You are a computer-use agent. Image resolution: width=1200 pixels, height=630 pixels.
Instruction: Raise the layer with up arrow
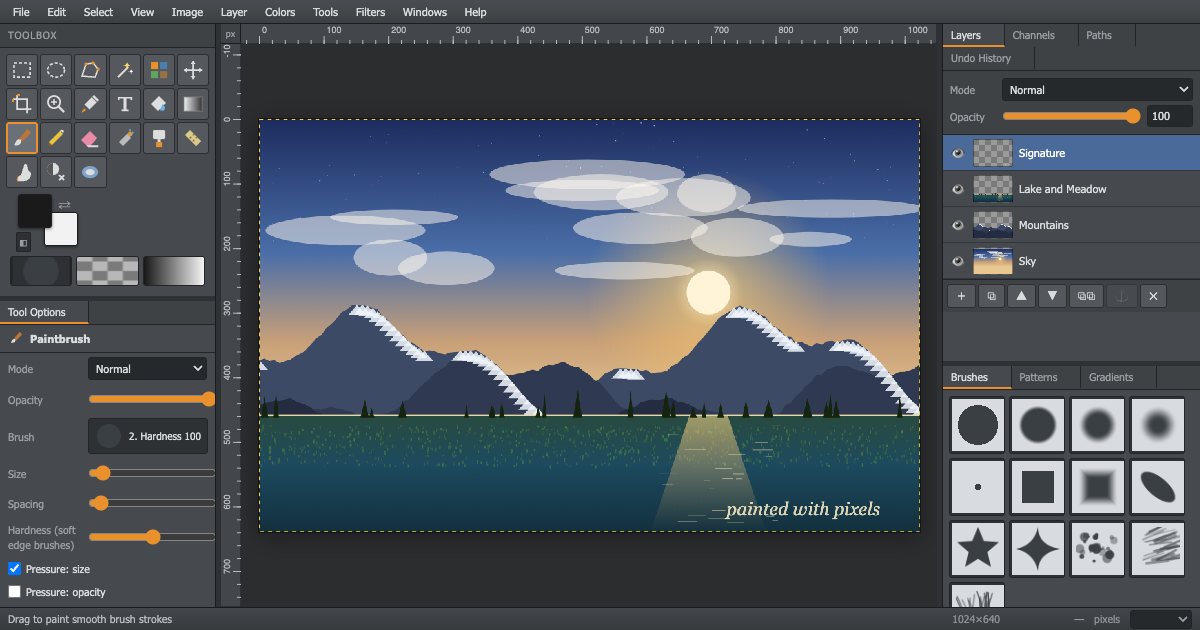tap(1021, 296)
